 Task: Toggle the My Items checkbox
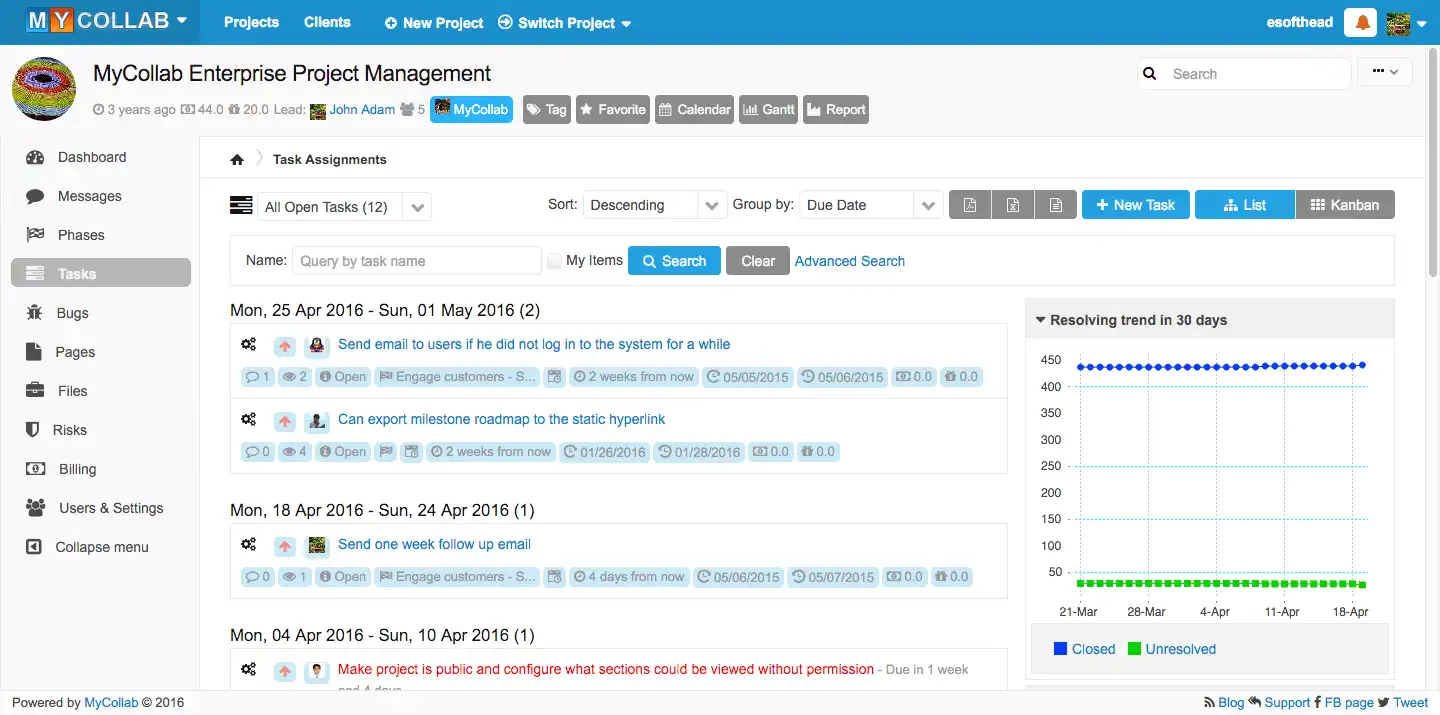tap(554, 261)
